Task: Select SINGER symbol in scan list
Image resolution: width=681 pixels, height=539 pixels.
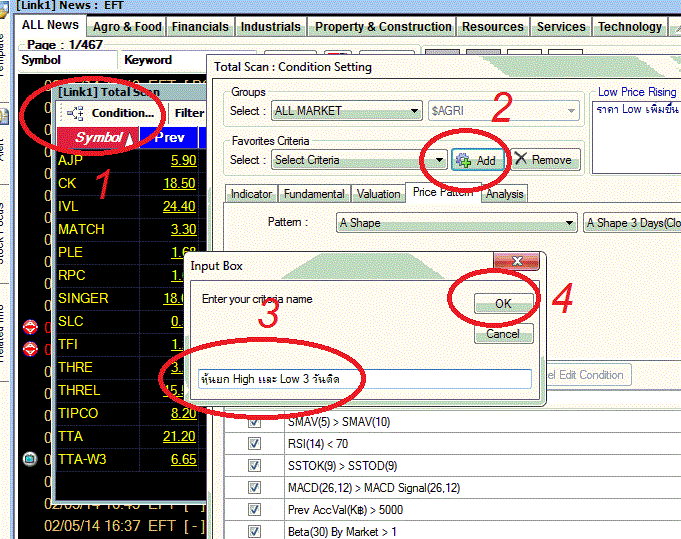Action: 83,298
